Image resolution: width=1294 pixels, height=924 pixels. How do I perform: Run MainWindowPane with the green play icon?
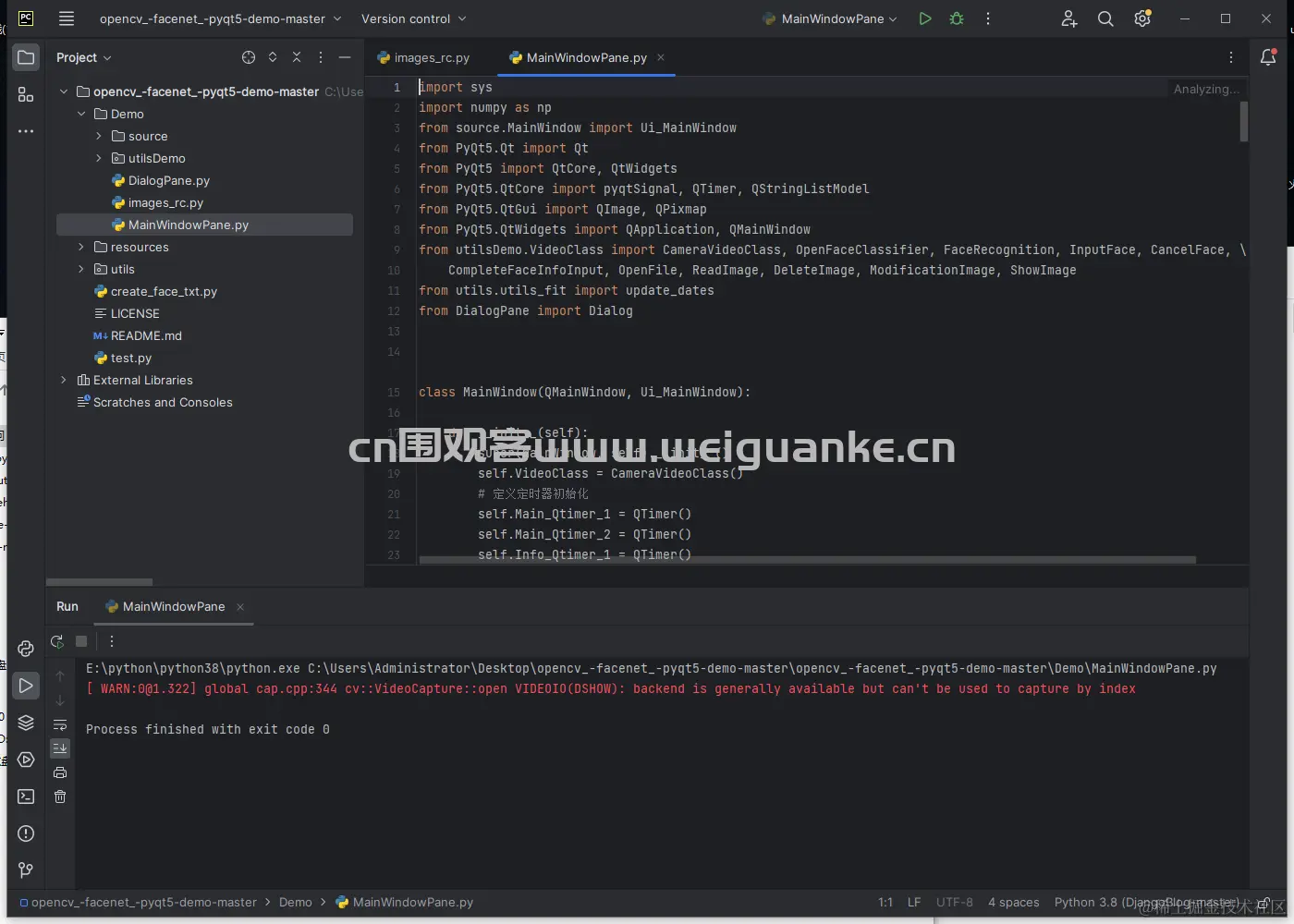click(925, 18)
